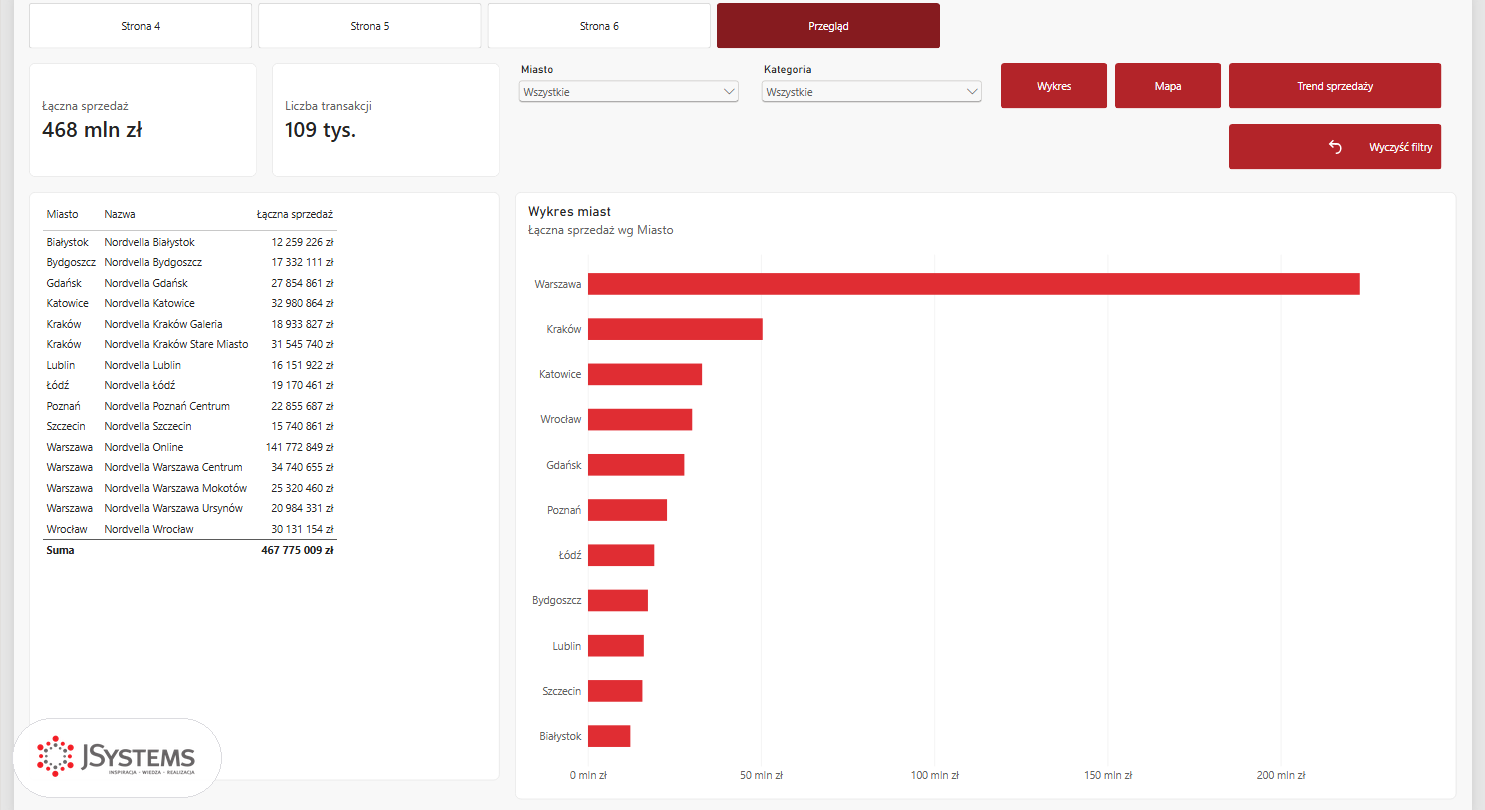Show the Wykres view
The height and width of the screenshot is (810, 1485).
1054,86
